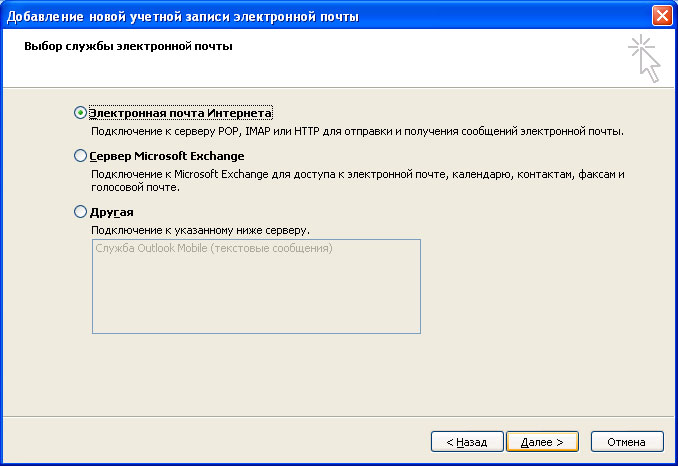Screen dimensions: 678x466
Task: Cancel the wizard with Отмена
Action: (x=627, y=441)
